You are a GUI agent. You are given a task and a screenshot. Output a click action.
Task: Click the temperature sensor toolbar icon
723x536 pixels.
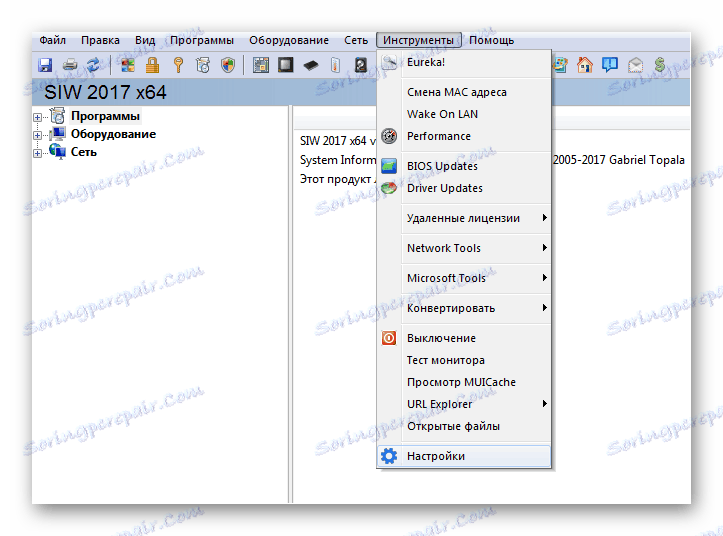[336, 65]
